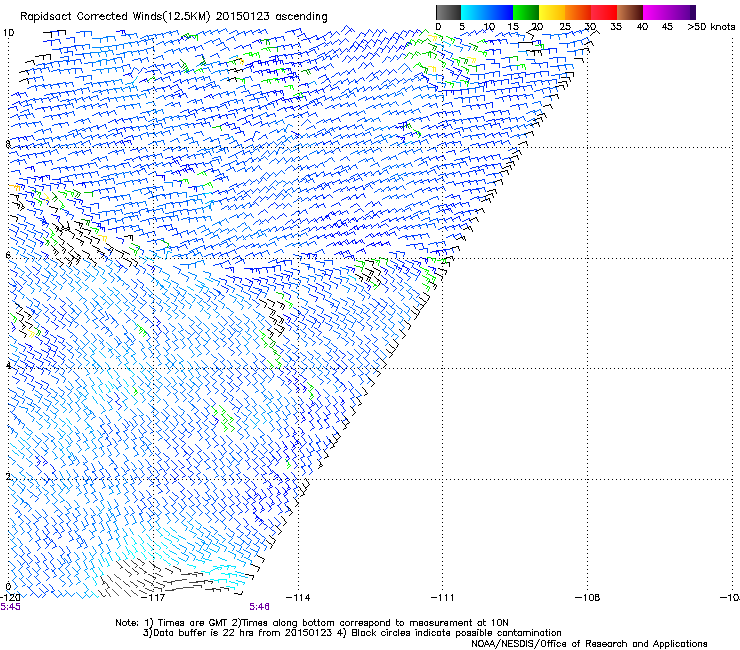The height and width of the screenshot is (650, 740).
Task: Click the '-114' longitude axis label
Action: pos(299,598)
